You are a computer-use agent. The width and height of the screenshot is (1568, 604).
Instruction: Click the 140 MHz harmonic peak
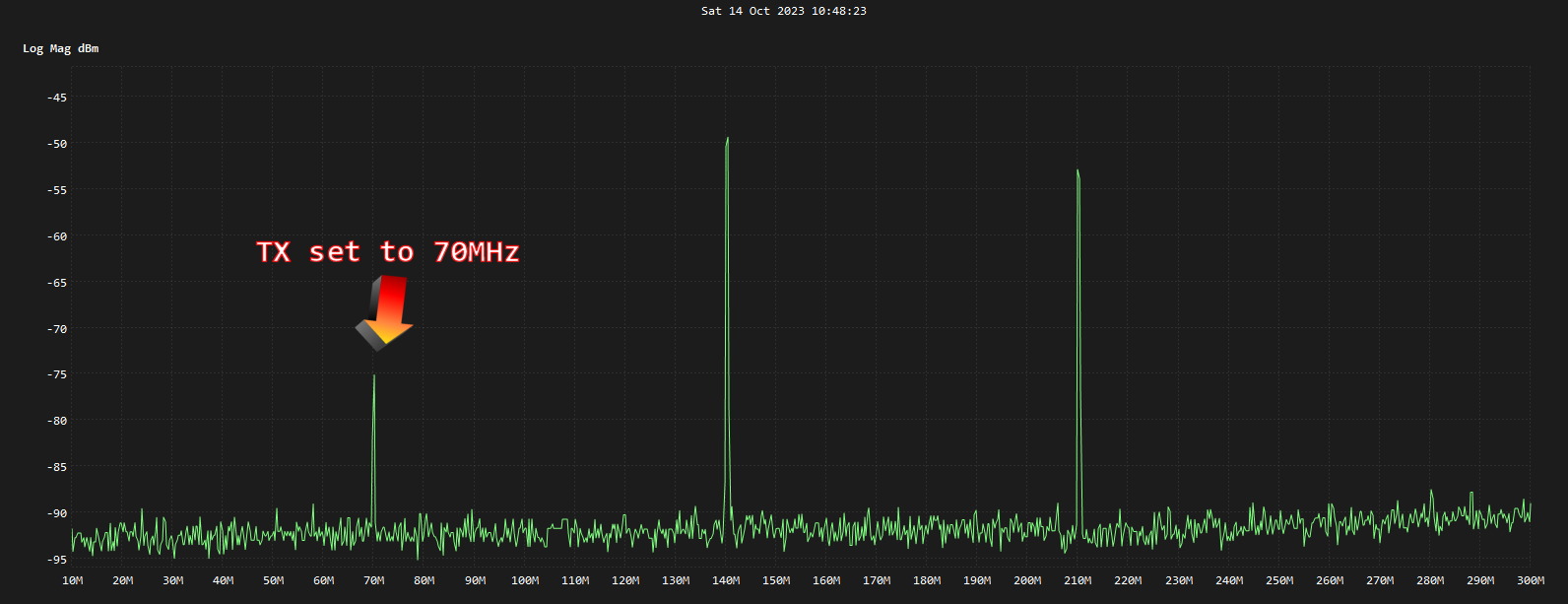(727, 139)
